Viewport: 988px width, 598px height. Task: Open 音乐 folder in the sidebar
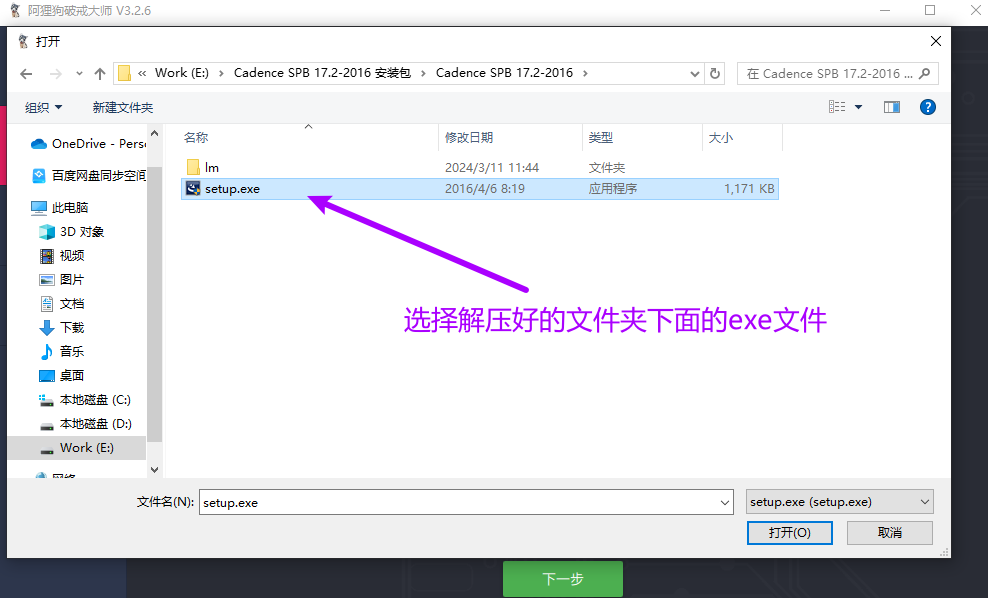pos(62,352)
